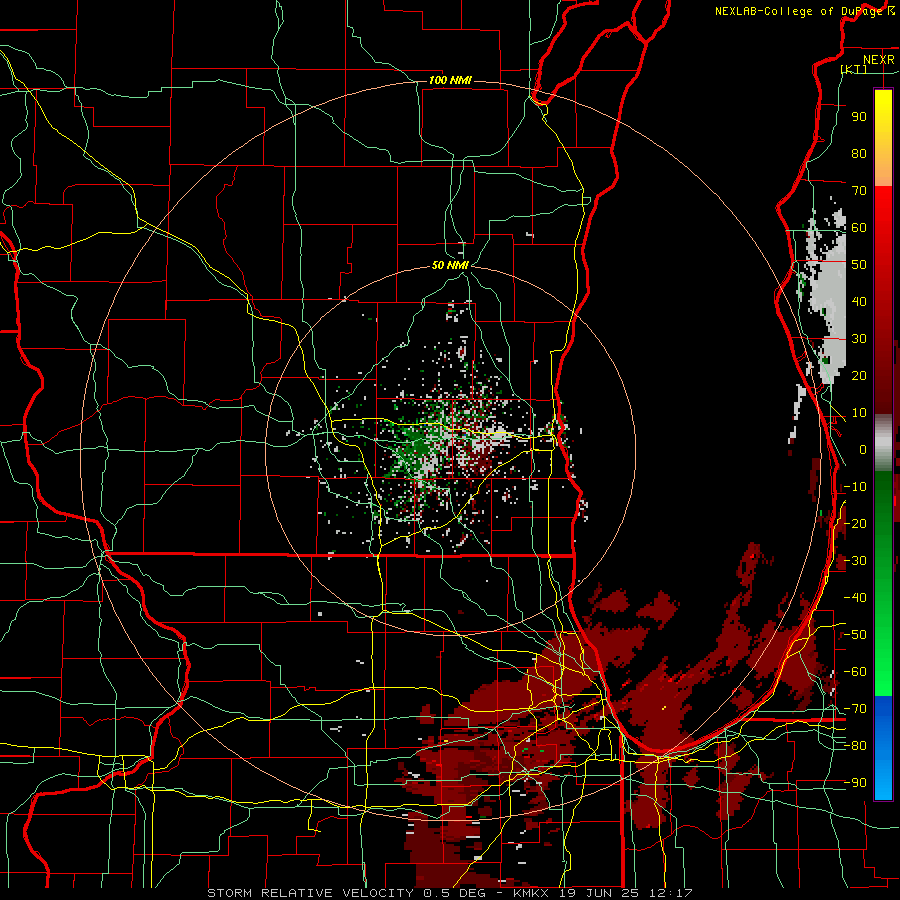Click the -40 value on the velocity scale
This screenshot has height=900, width=900.
point(855,598)
